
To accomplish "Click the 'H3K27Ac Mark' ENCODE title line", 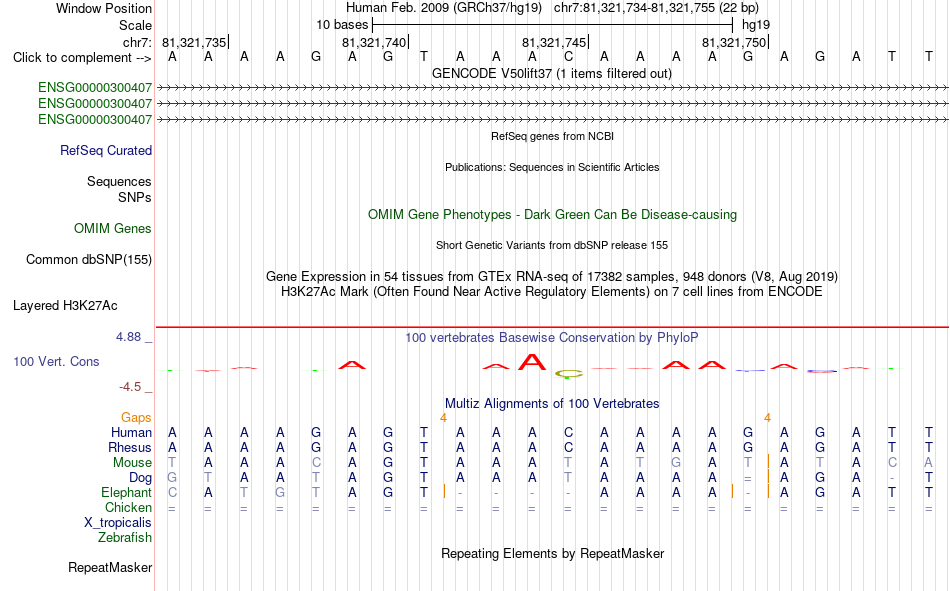I will [552, 292].
